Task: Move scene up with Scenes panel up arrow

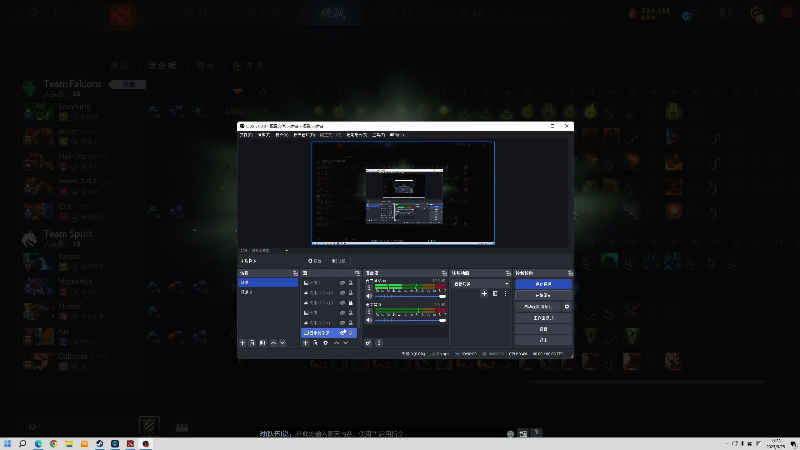Action: coord(273,343)
